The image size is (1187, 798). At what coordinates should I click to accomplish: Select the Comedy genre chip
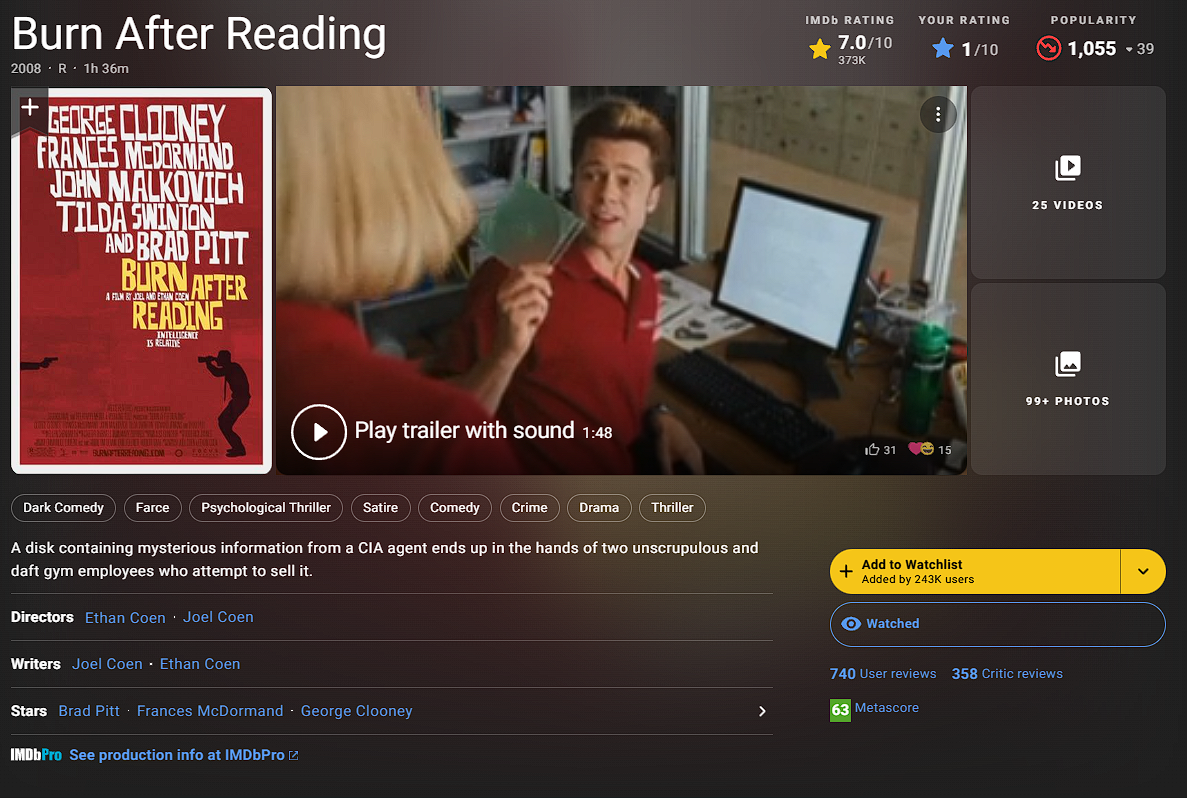[454, 507]
